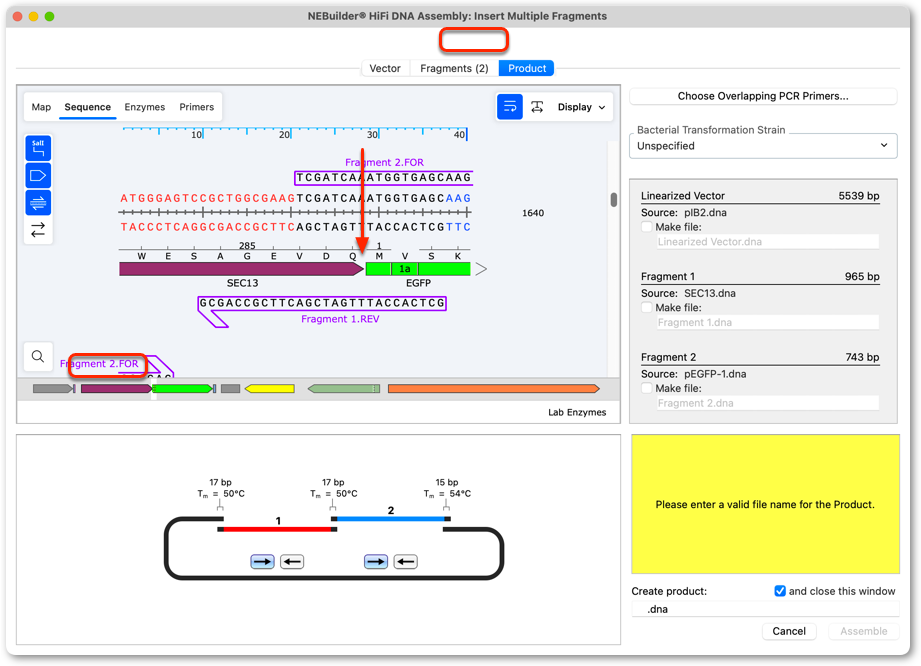Screen dimensions: 921x666
Task: Click Source: pEGFP-1.dna text
Action: point(693,374)
